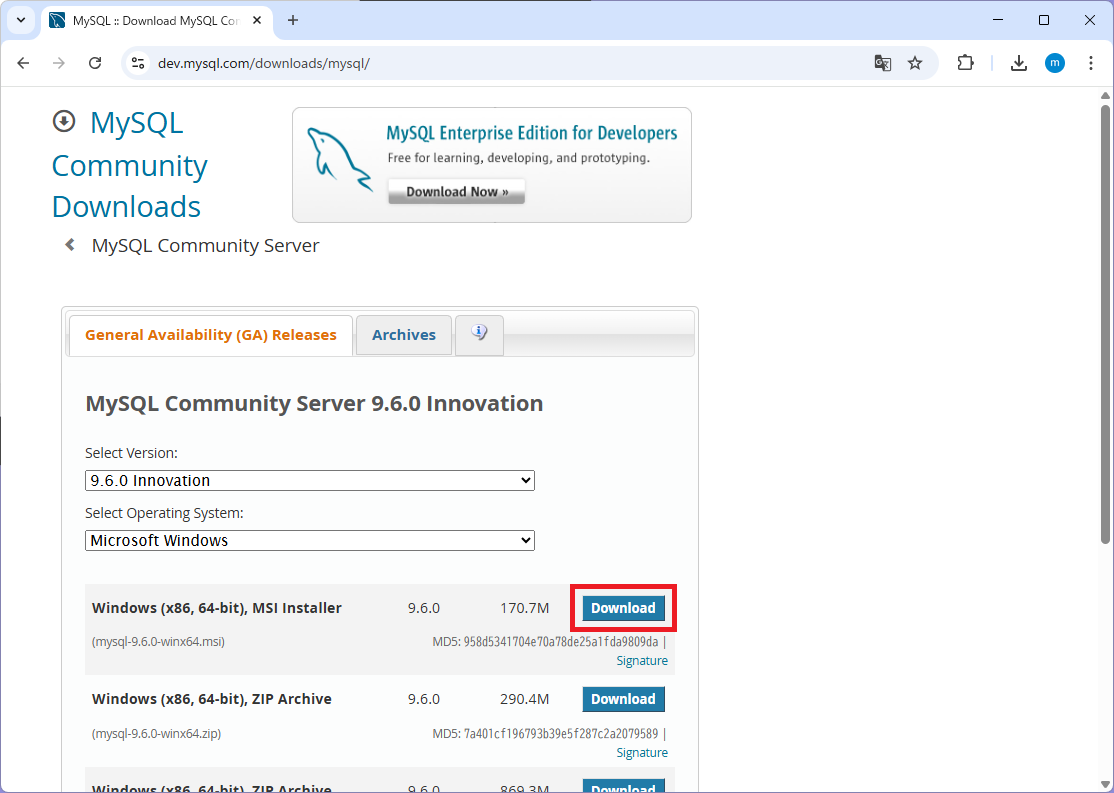The height and width of the screenshot is (793, 1114).
Task: Show browser downloads tray icon
Action: point(1018,63)
